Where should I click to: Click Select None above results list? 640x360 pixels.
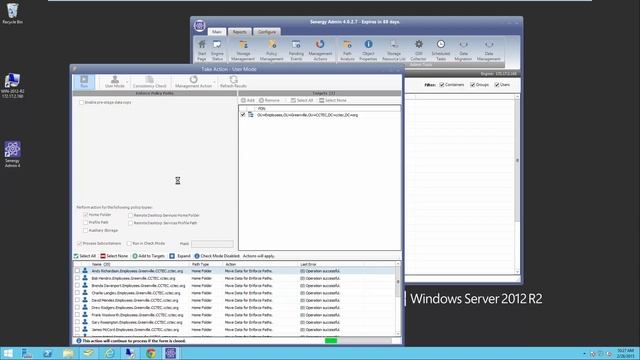[x=114, y=256]
